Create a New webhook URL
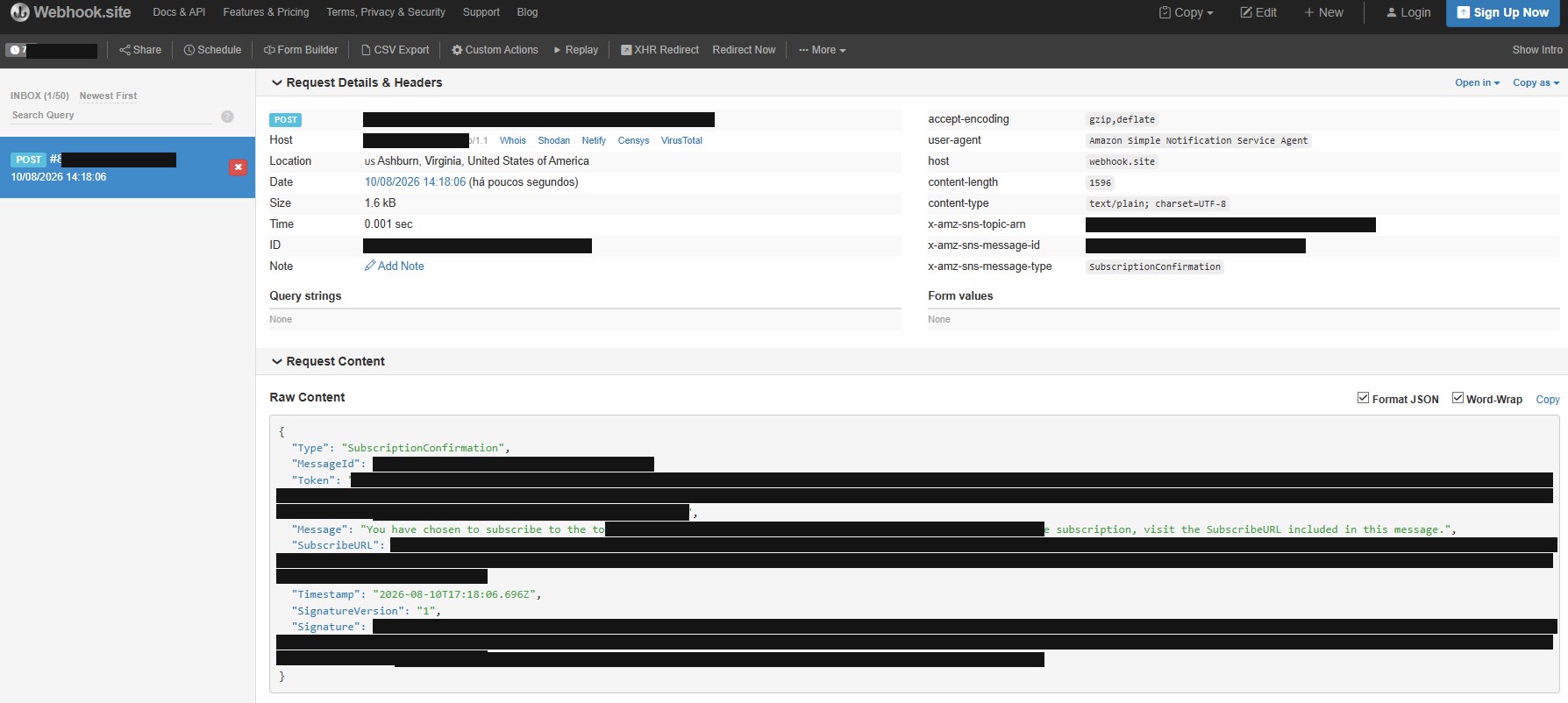Screen dimensions: 1568x703 1323,12
